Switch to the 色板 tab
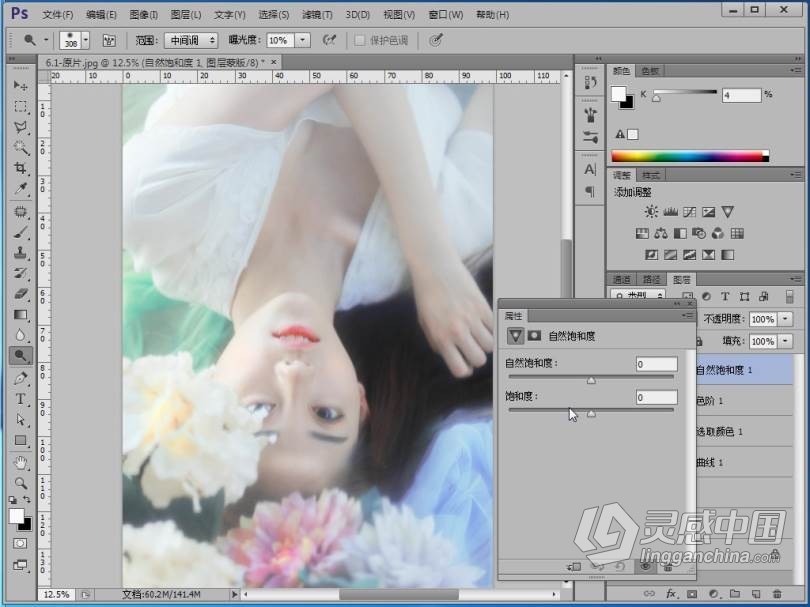Screen dimensions: 810x607 pyautogui.click(x=650, y=71)
